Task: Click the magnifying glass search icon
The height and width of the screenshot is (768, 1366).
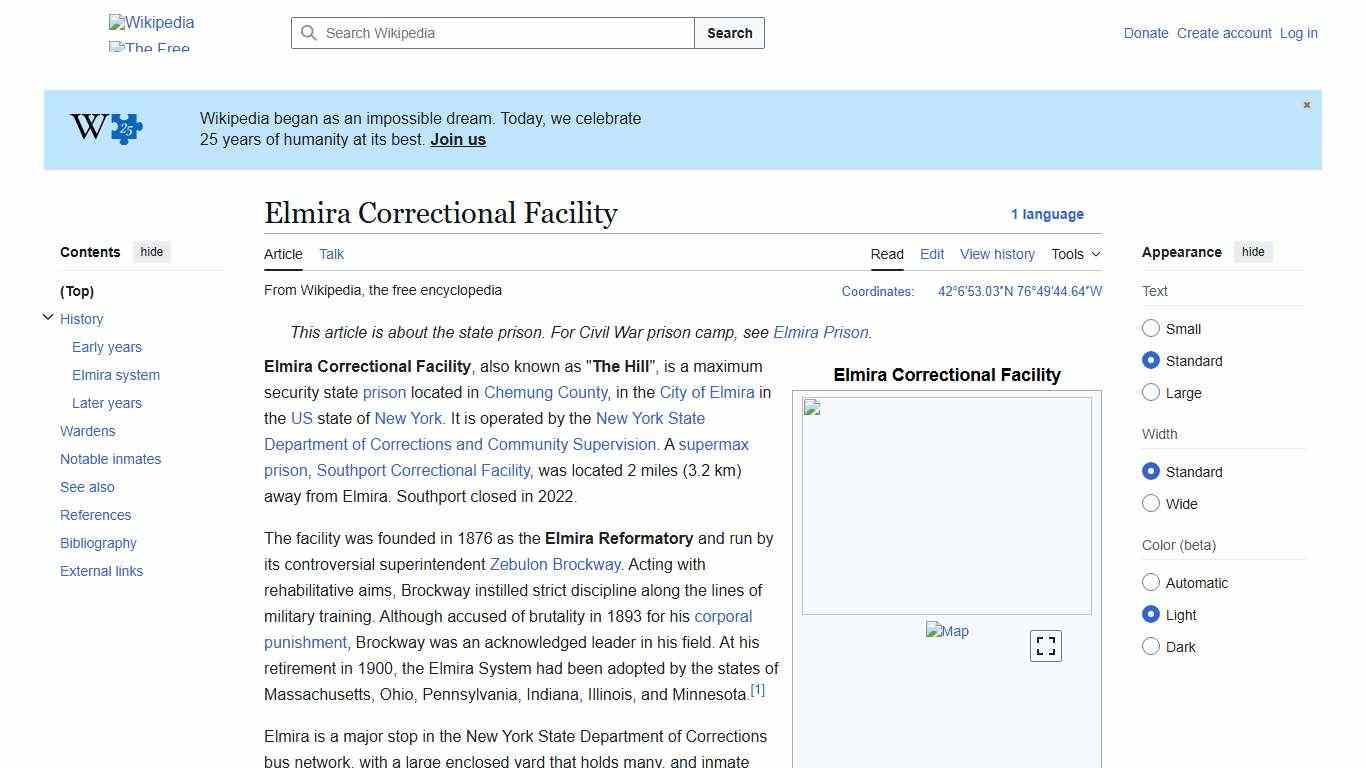Action: click(310, 33)
